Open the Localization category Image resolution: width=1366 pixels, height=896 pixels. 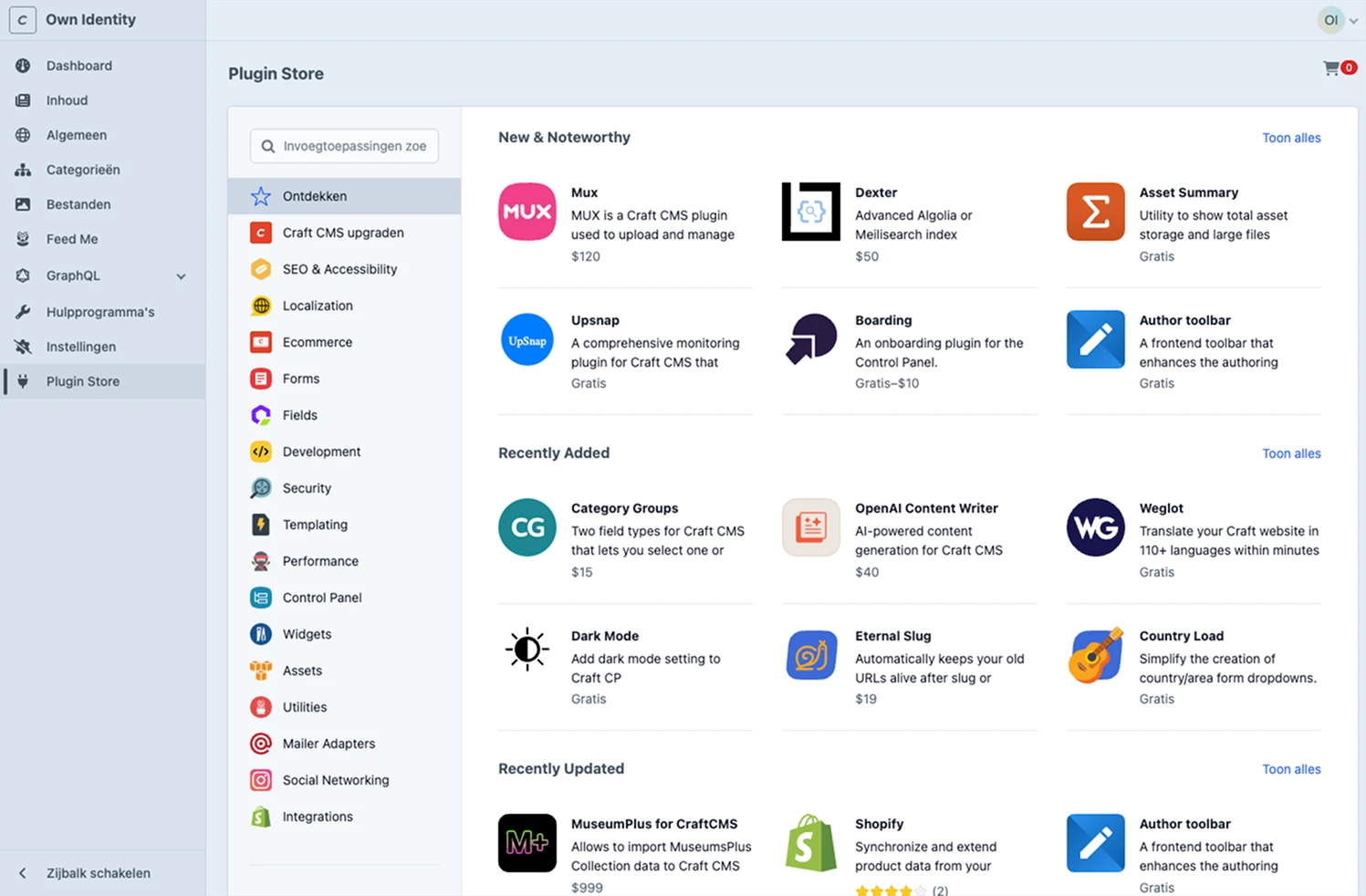point(344,306)
